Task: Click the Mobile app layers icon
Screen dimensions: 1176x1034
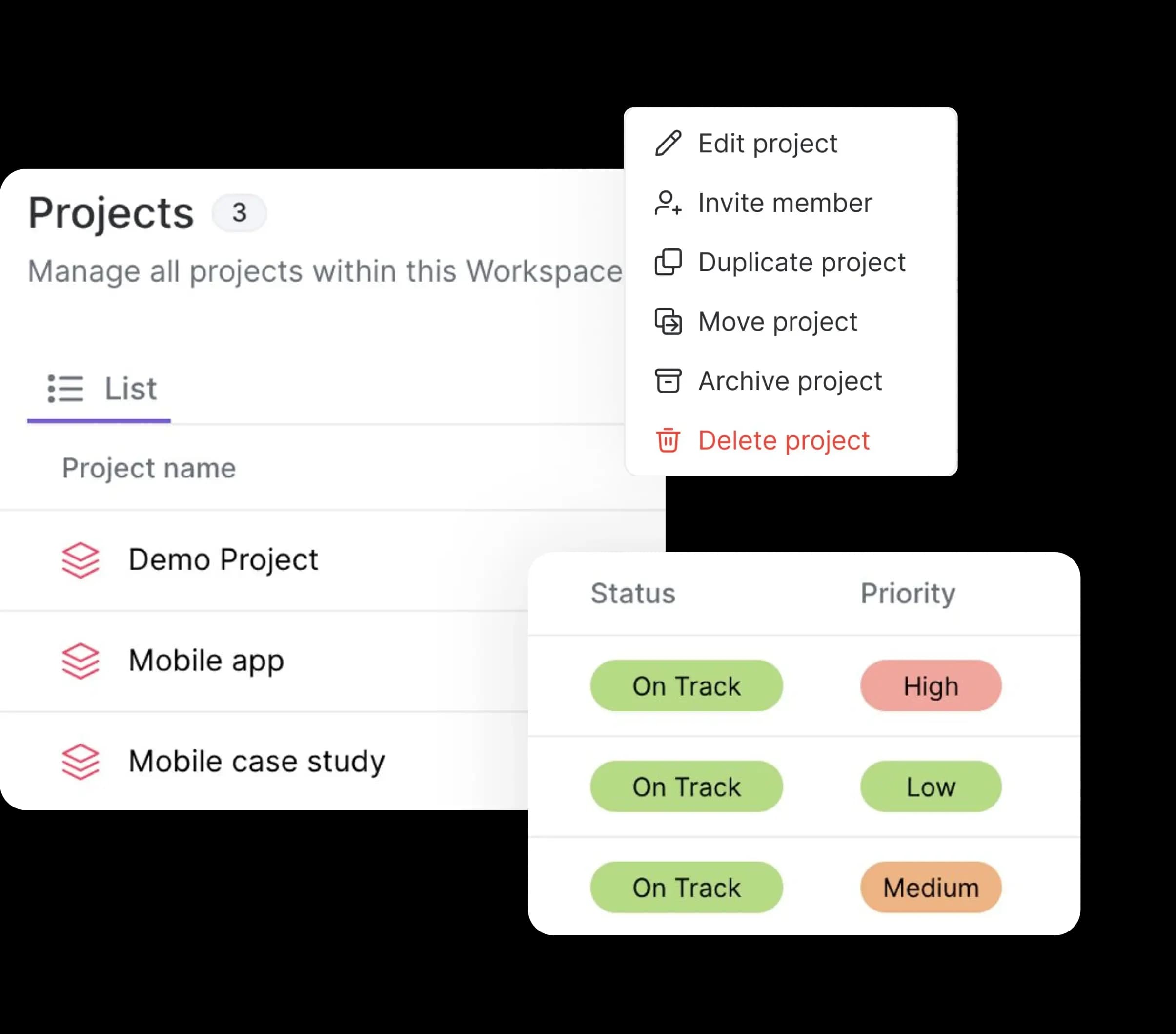Action: 81,661
